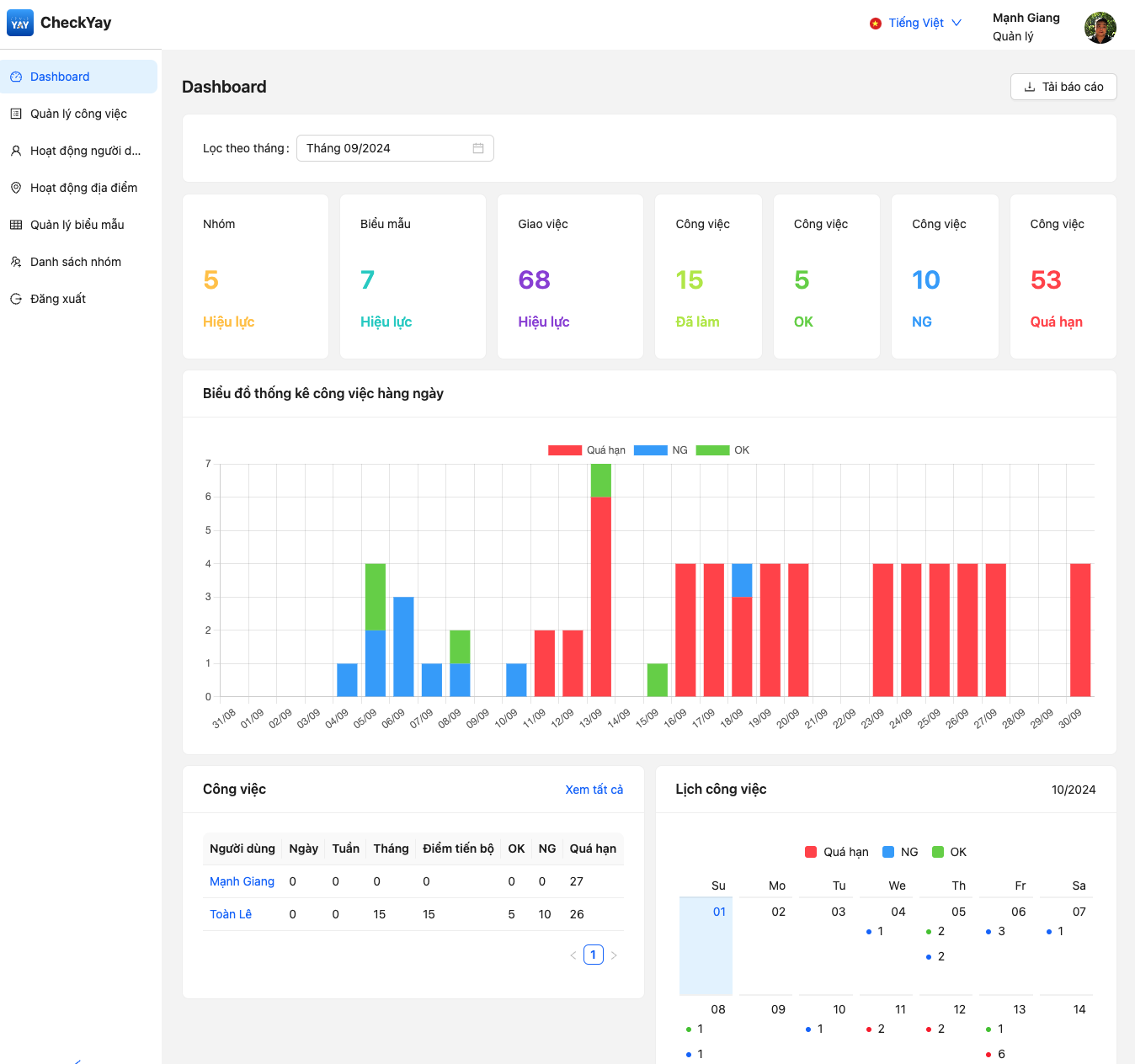Open Hoạt động địa điểm menu item
Screen dimensions: 1135x1064
78,188
